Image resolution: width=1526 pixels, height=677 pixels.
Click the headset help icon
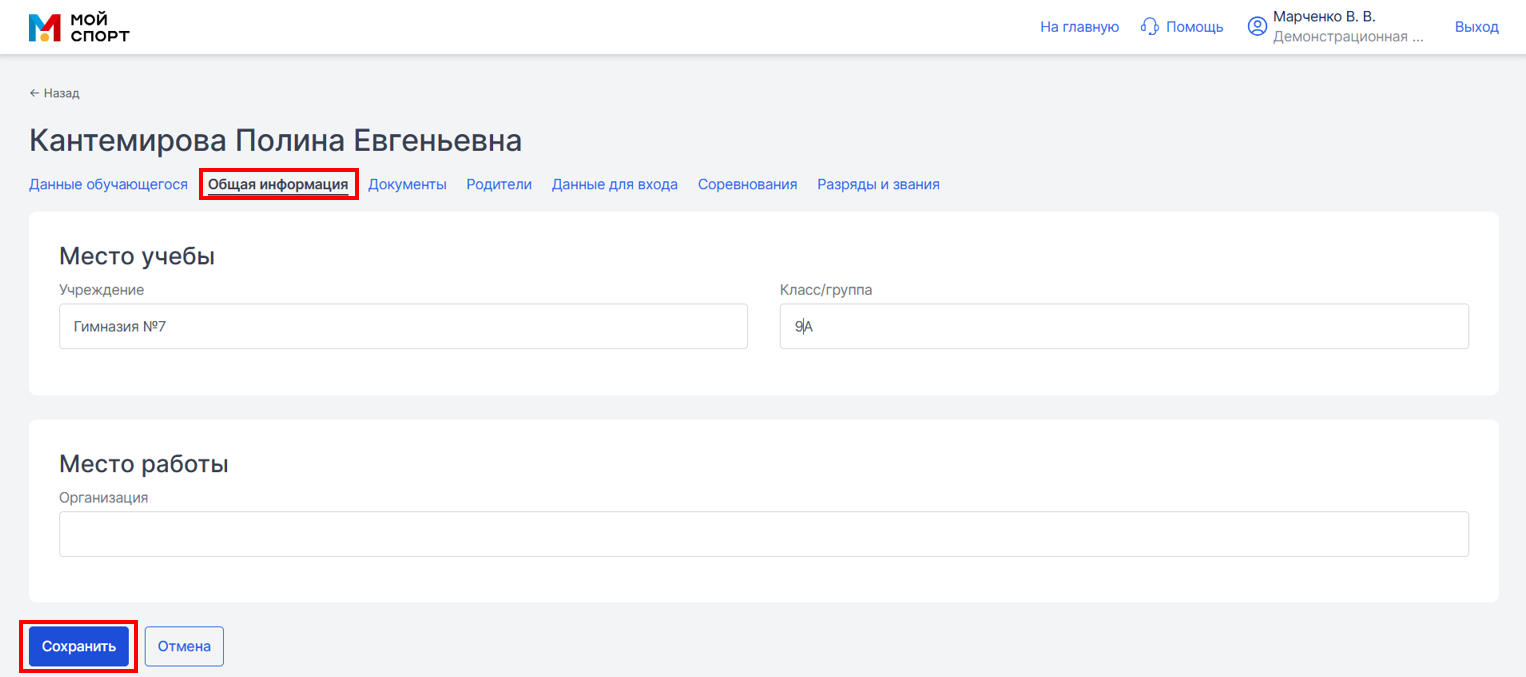1150,27
